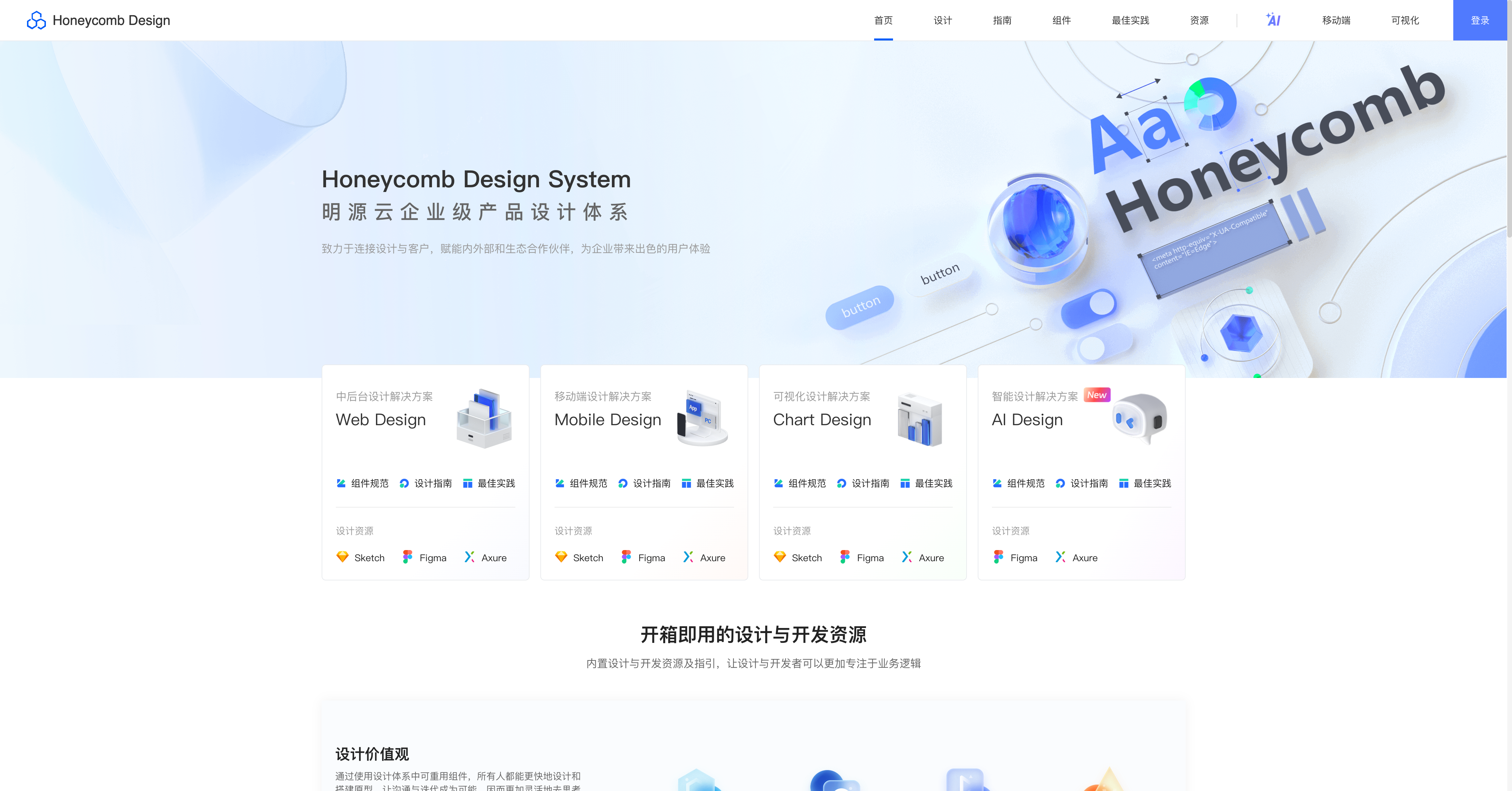
Task: Click 设计指南 icon in Mobile Design card
Action: (x=623, y=483)
